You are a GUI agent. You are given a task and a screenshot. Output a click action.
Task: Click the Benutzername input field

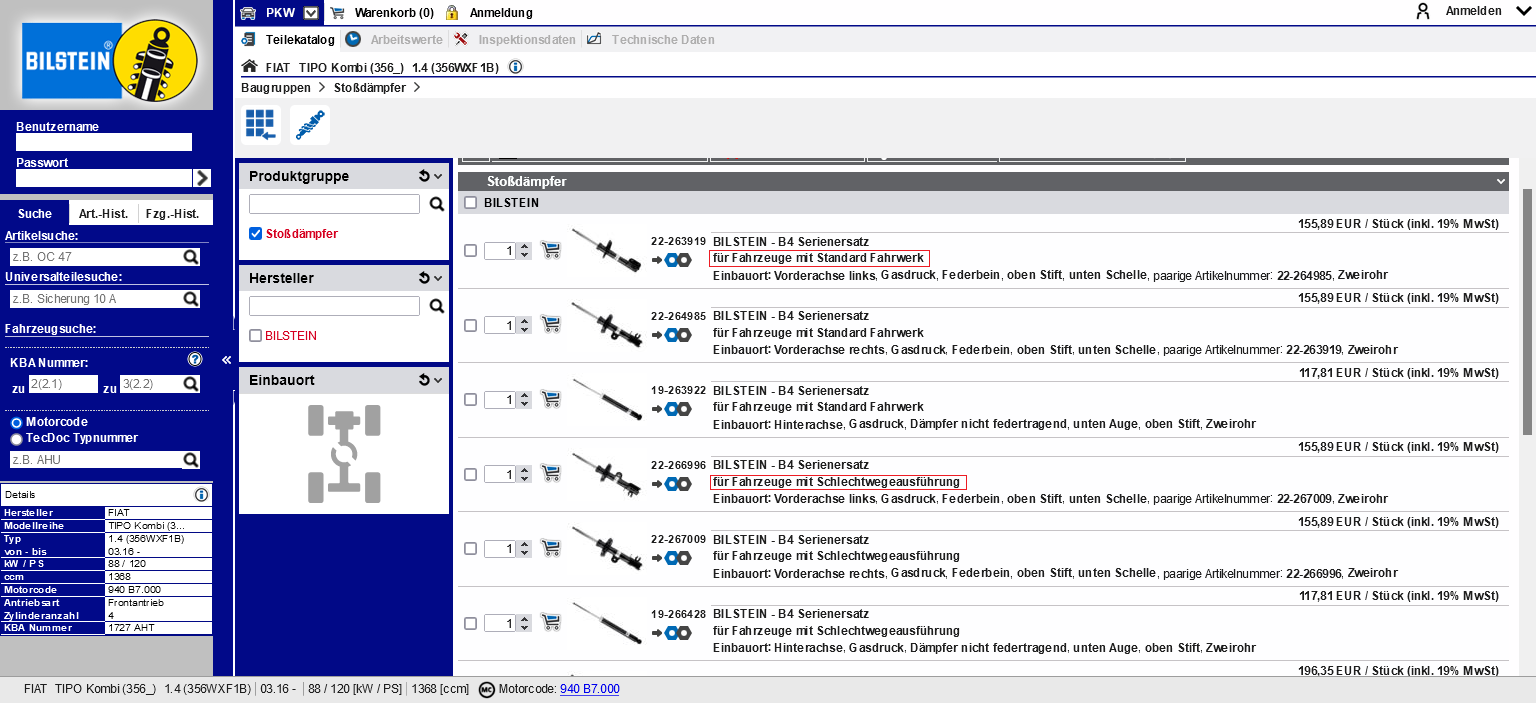(103, 142)
